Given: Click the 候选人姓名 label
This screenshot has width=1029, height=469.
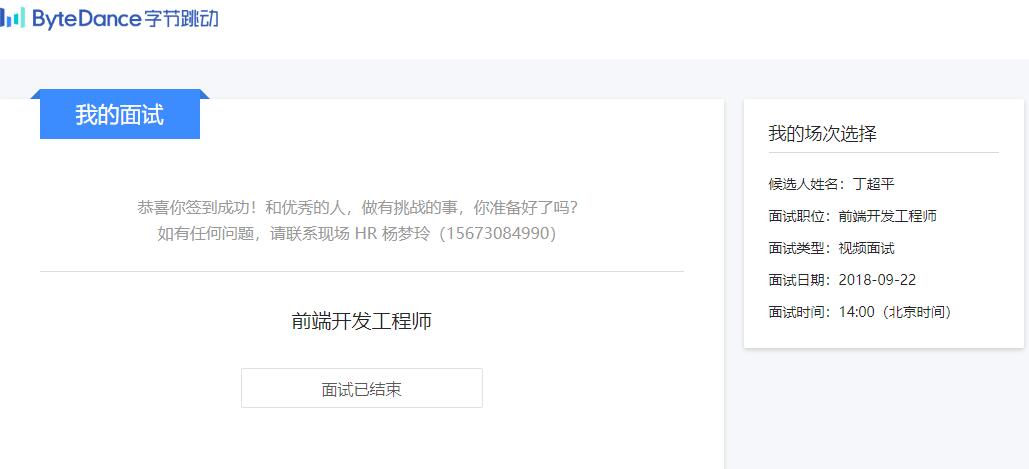Looking at the screenshot, I should [x=807, y=184].
